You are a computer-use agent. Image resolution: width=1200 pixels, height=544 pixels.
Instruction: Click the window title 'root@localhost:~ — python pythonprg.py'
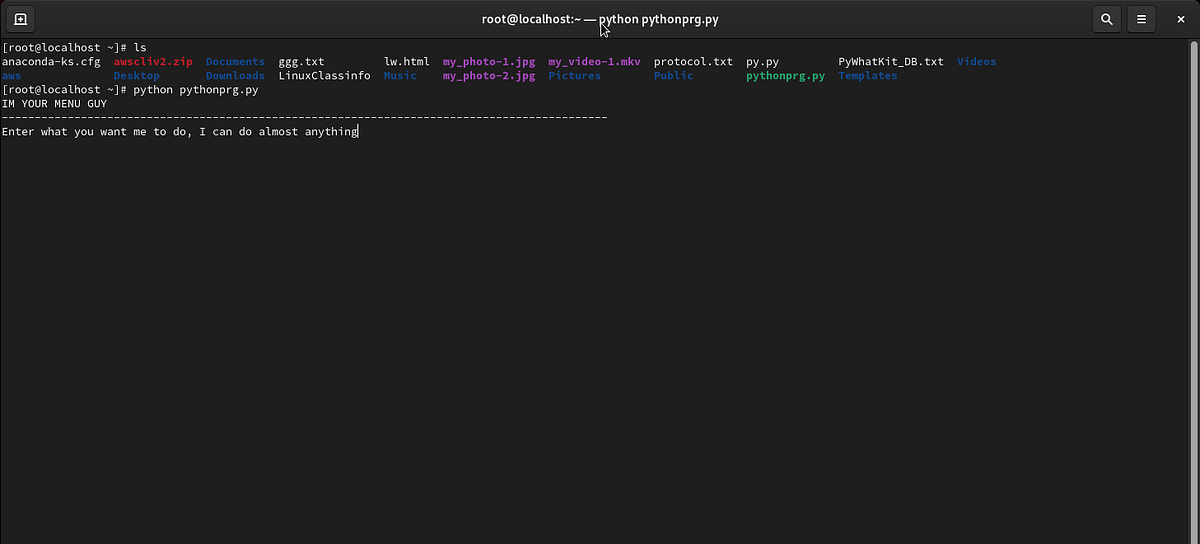[x=600, y=20]
